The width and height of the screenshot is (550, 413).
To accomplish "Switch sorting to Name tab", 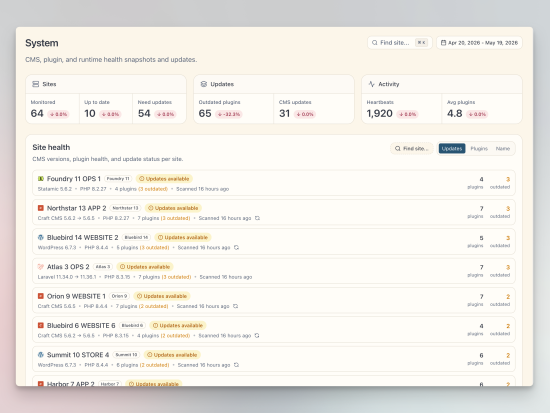I will 503,148.
